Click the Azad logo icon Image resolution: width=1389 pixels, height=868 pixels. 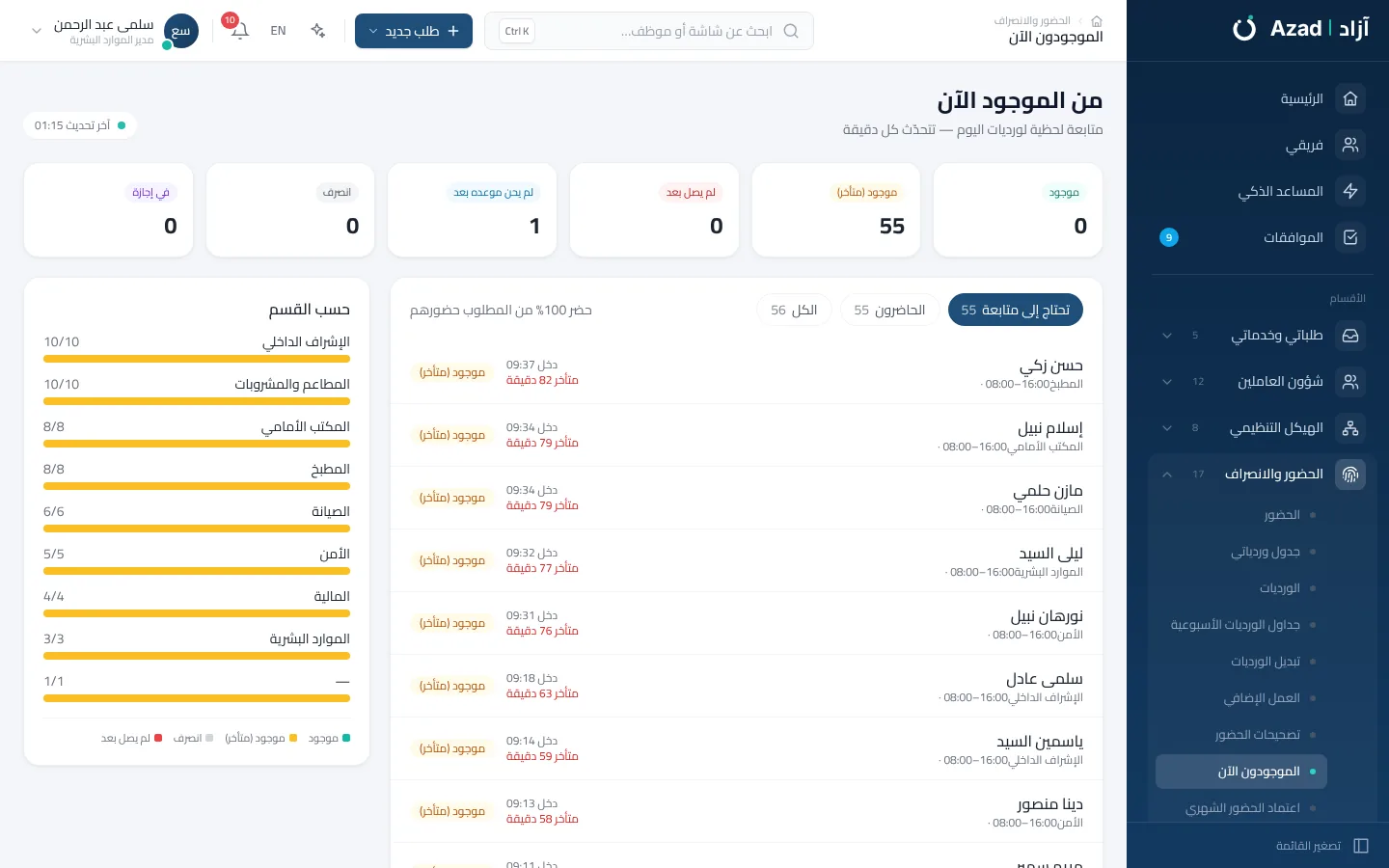[1244, 29]
